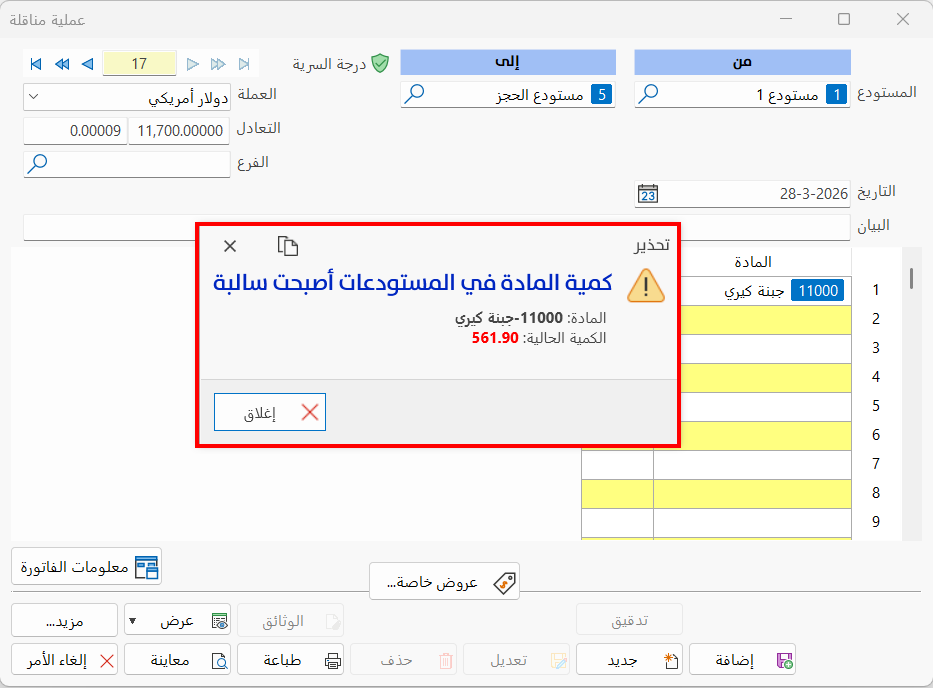Click the record number field showing 17

[139, 64]
